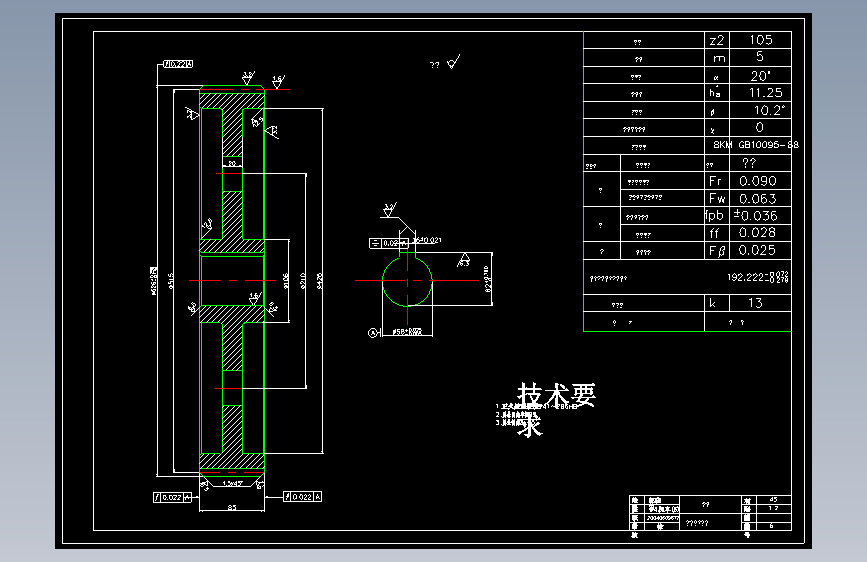Click the '技术要求' technical requirements heading

(x=556, y=409)
